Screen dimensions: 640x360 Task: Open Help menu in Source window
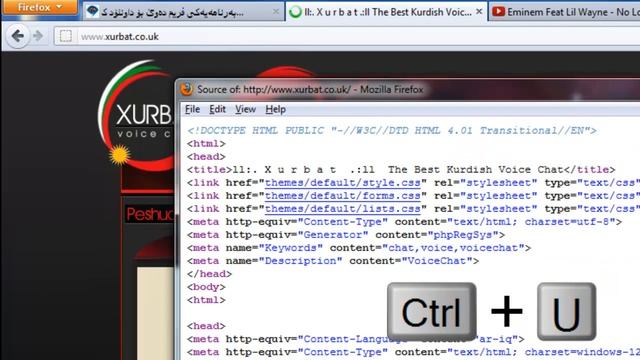[x=276, y=109]
